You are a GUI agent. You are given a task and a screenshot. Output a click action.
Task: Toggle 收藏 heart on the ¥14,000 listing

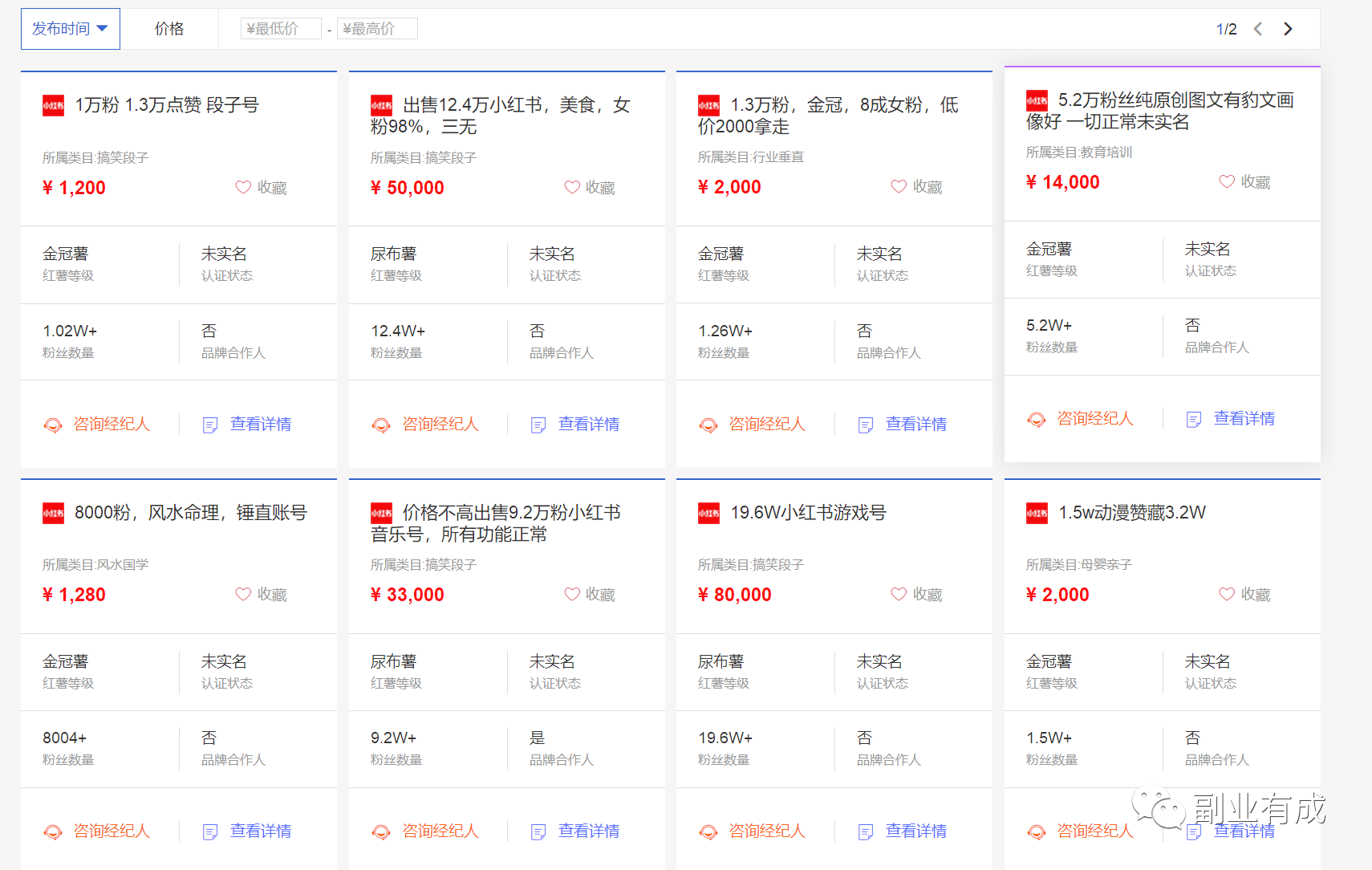click(1226, 181)
